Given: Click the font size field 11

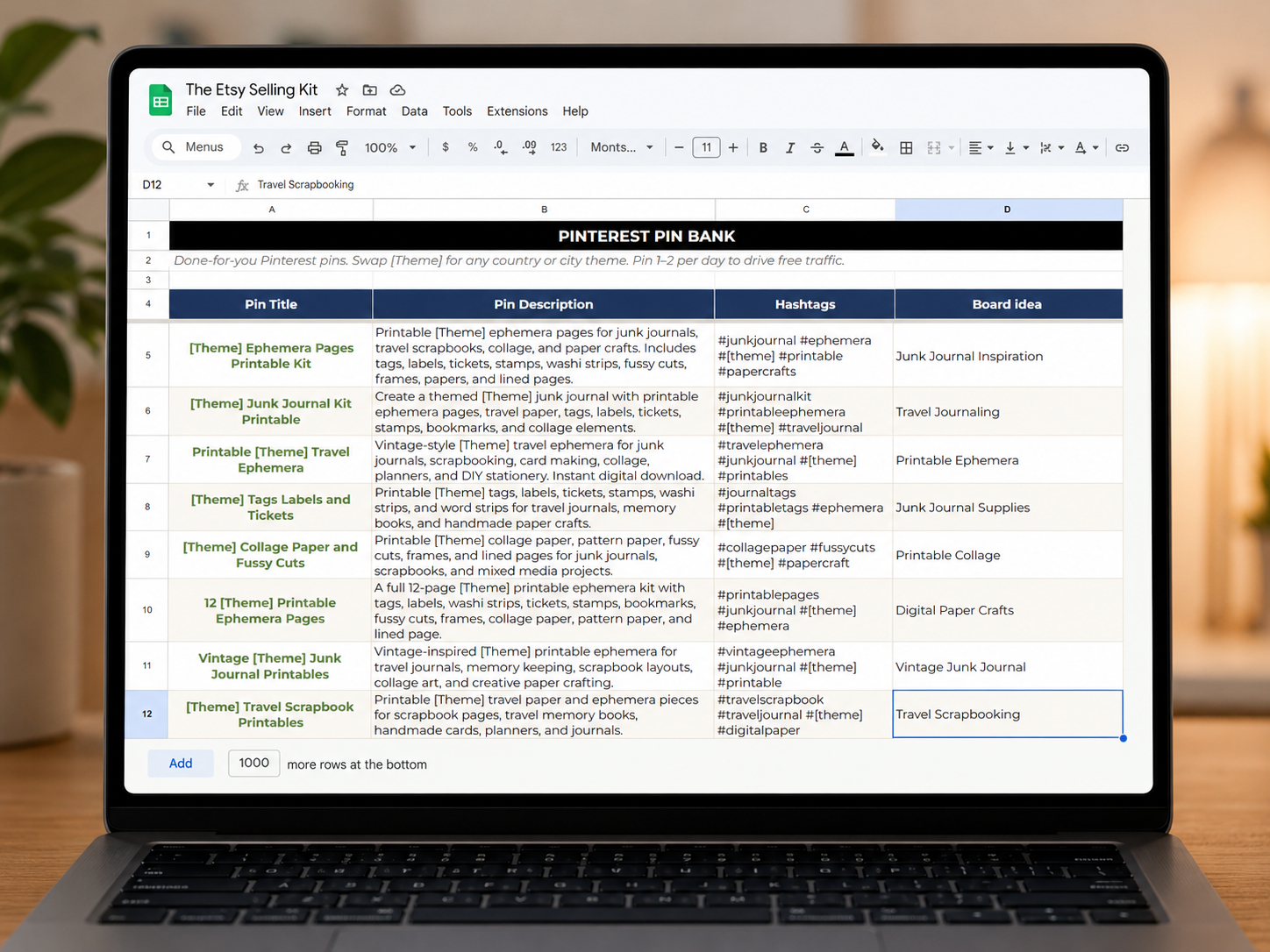Looking at the screenshot, I should (706, 147).
